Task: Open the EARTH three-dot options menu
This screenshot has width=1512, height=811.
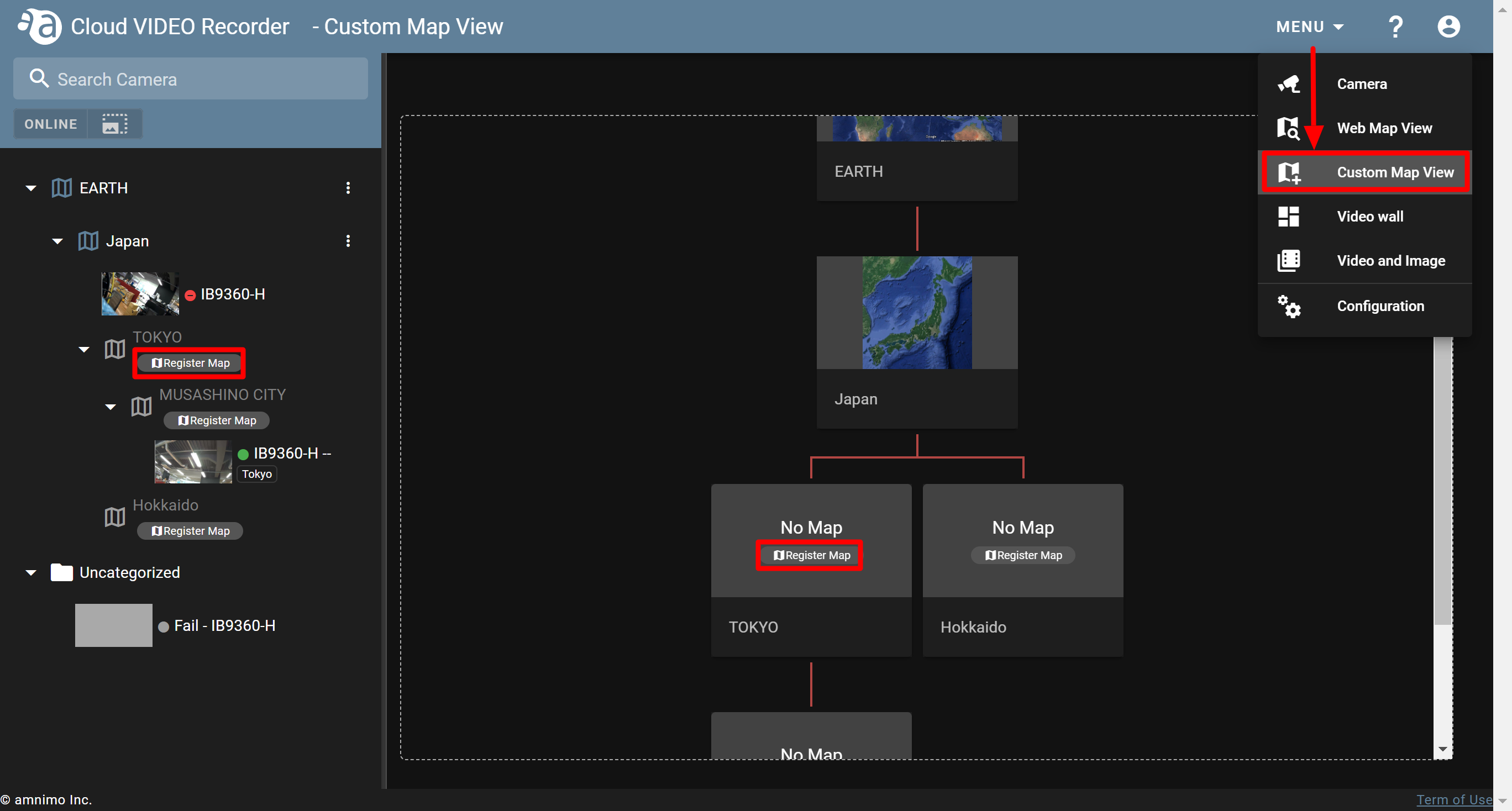Action: pos(348,188)
